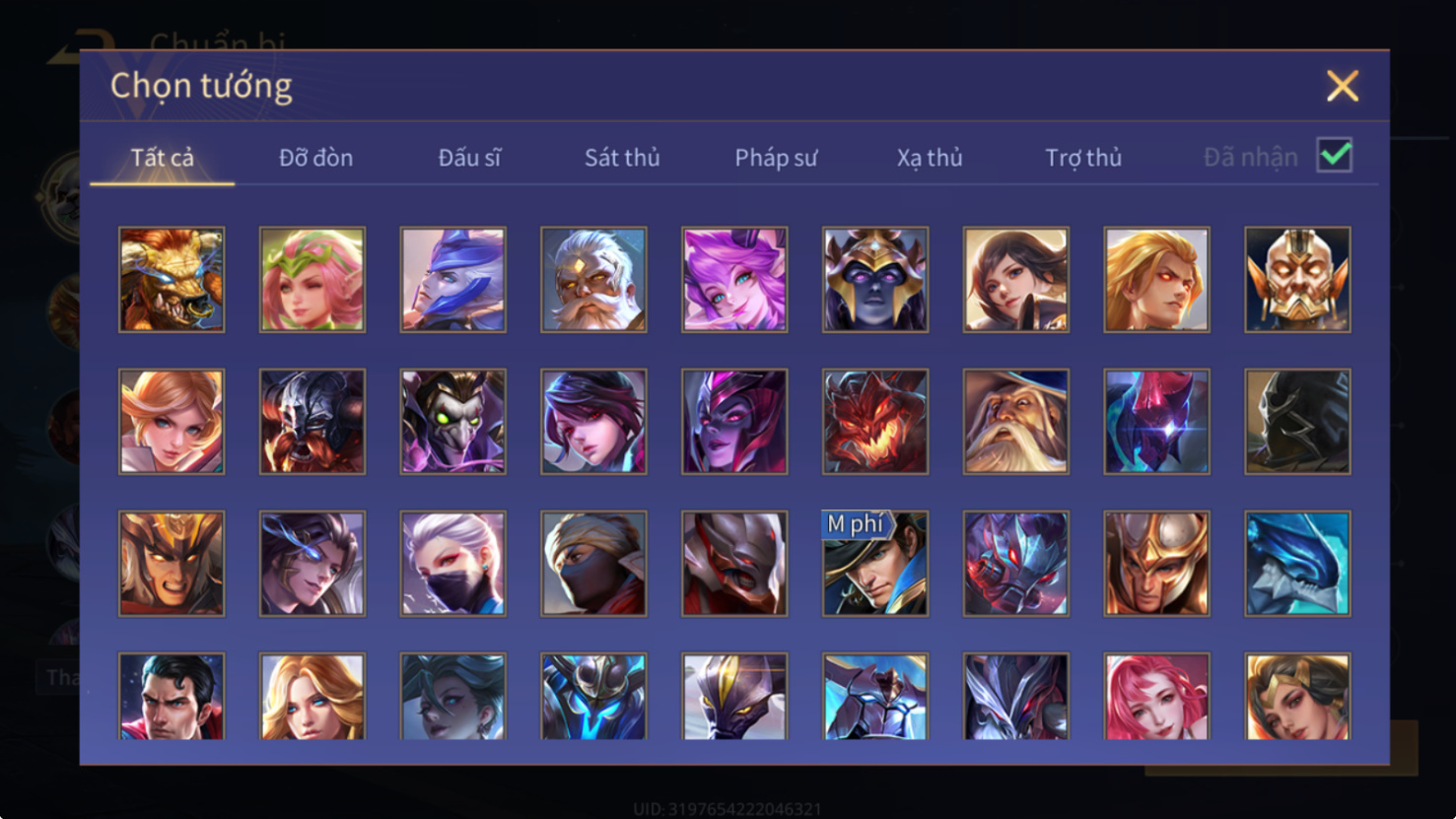Select the masked white-haired ninja girl
This screenshot has width=1456, height=819.
pyautogui.click(x=453, y=564)
